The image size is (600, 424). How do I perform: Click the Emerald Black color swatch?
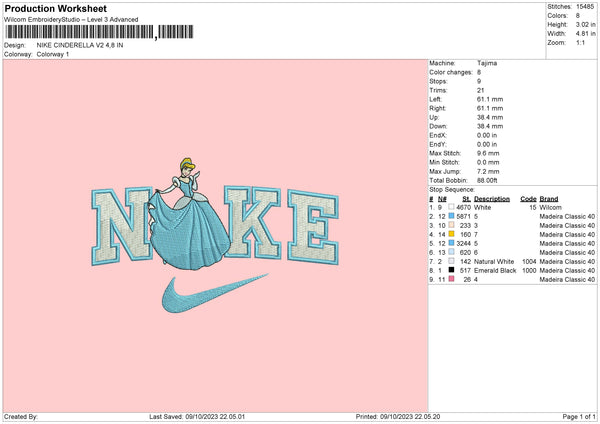click(x=451, y=270)
